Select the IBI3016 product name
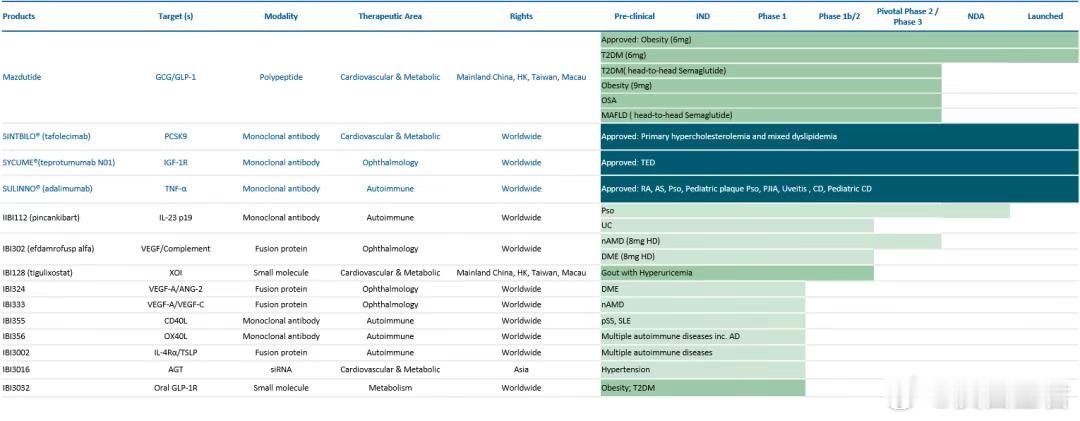 [15, 369]
